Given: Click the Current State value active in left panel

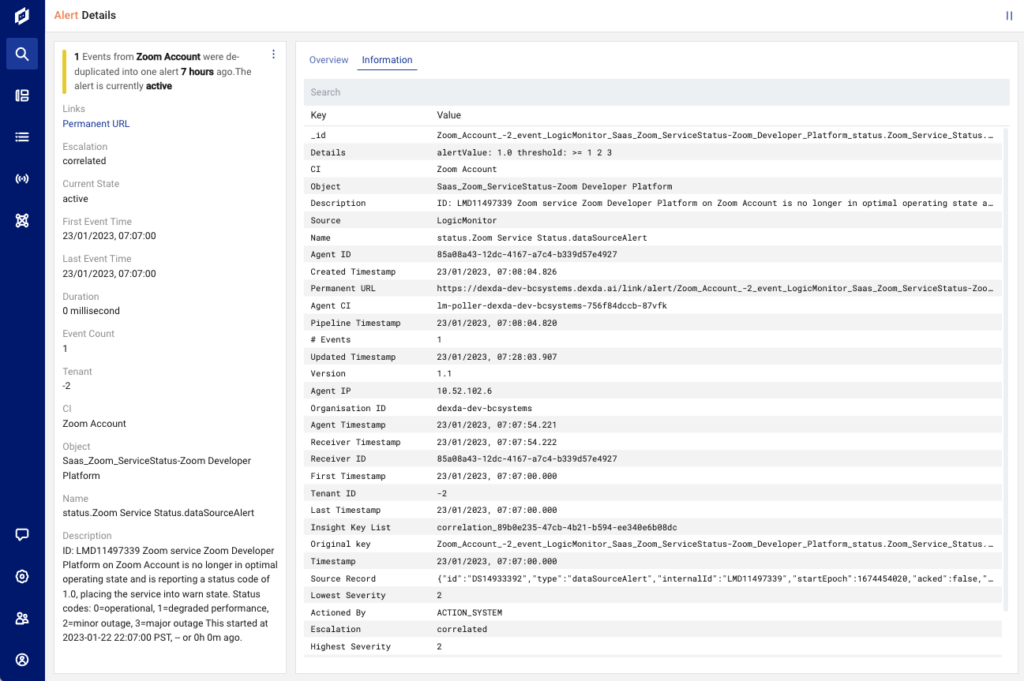Looking at the screenshot, I should [75, 198].
